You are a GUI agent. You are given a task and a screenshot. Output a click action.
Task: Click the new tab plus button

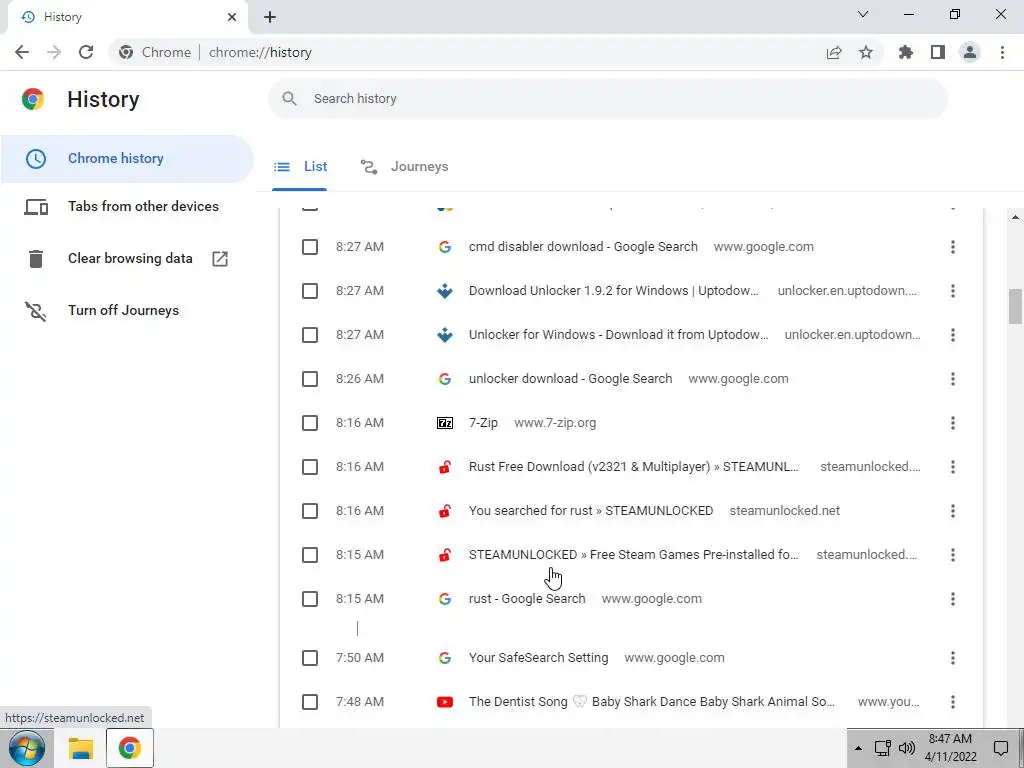270,17
